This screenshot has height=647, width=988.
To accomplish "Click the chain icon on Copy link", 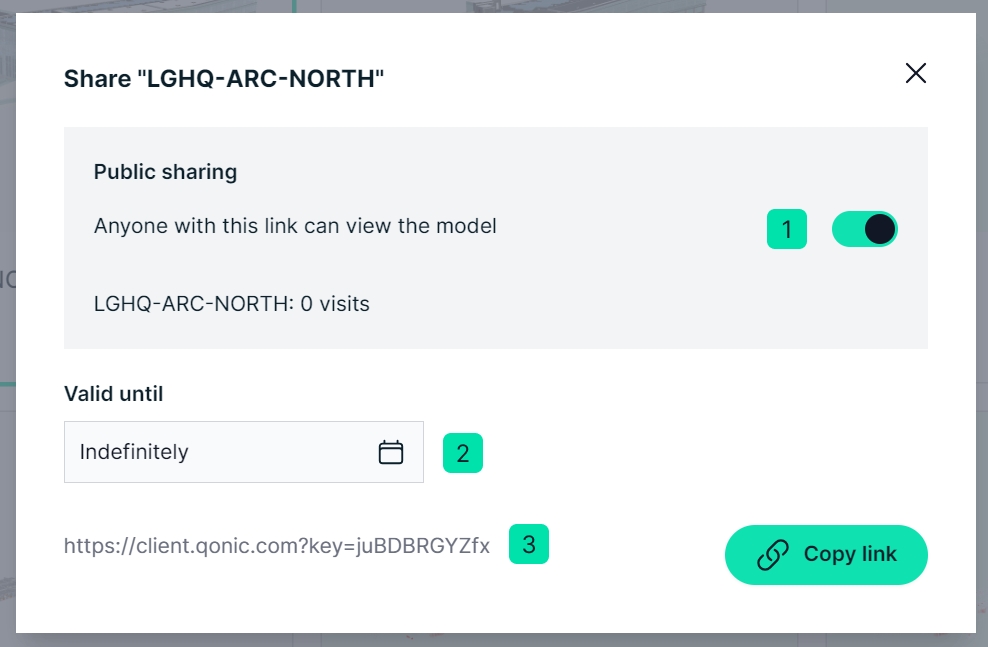I will 773,554.
